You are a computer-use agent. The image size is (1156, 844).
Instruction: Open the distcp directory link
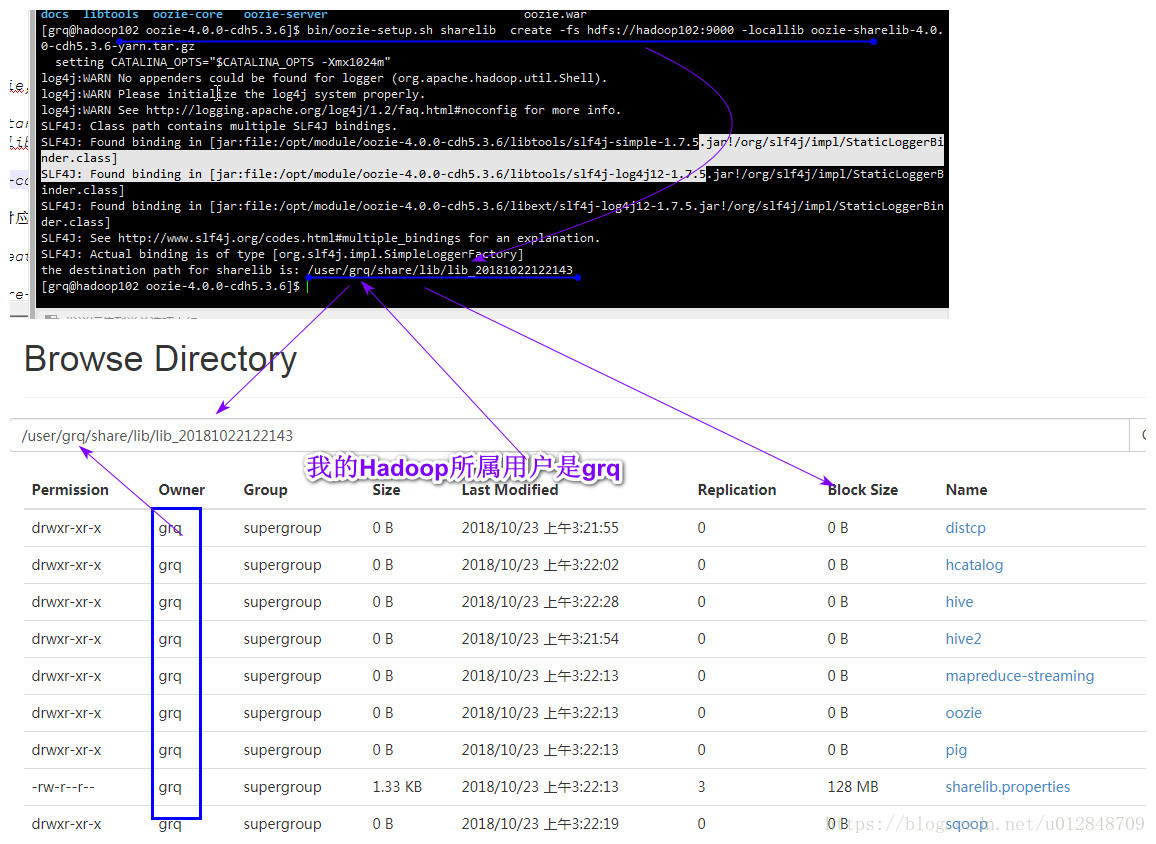pyautogui.click(x=965, y=528)
